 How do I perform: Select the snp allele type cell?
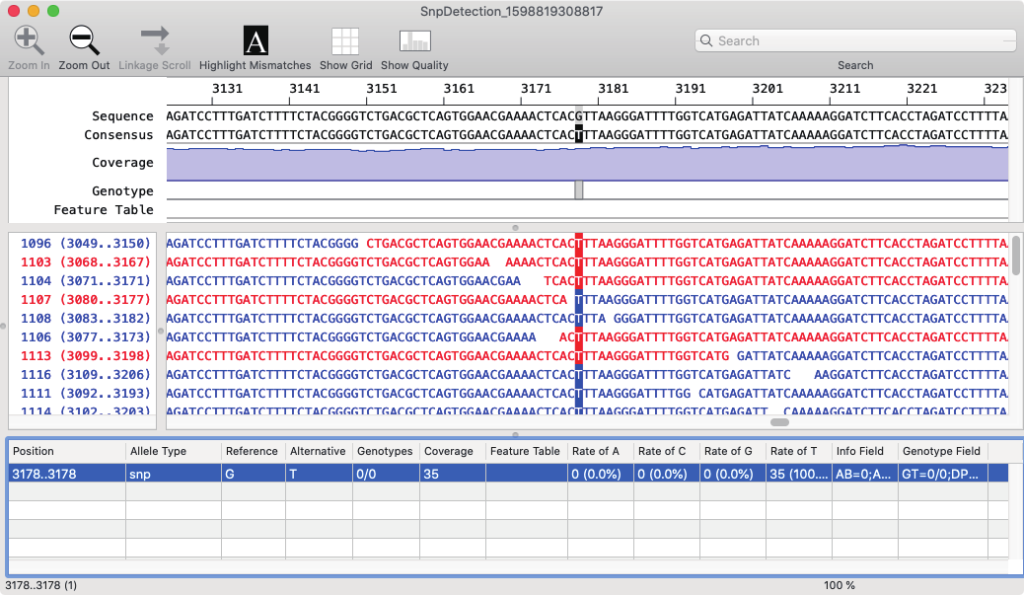(173, 474)
